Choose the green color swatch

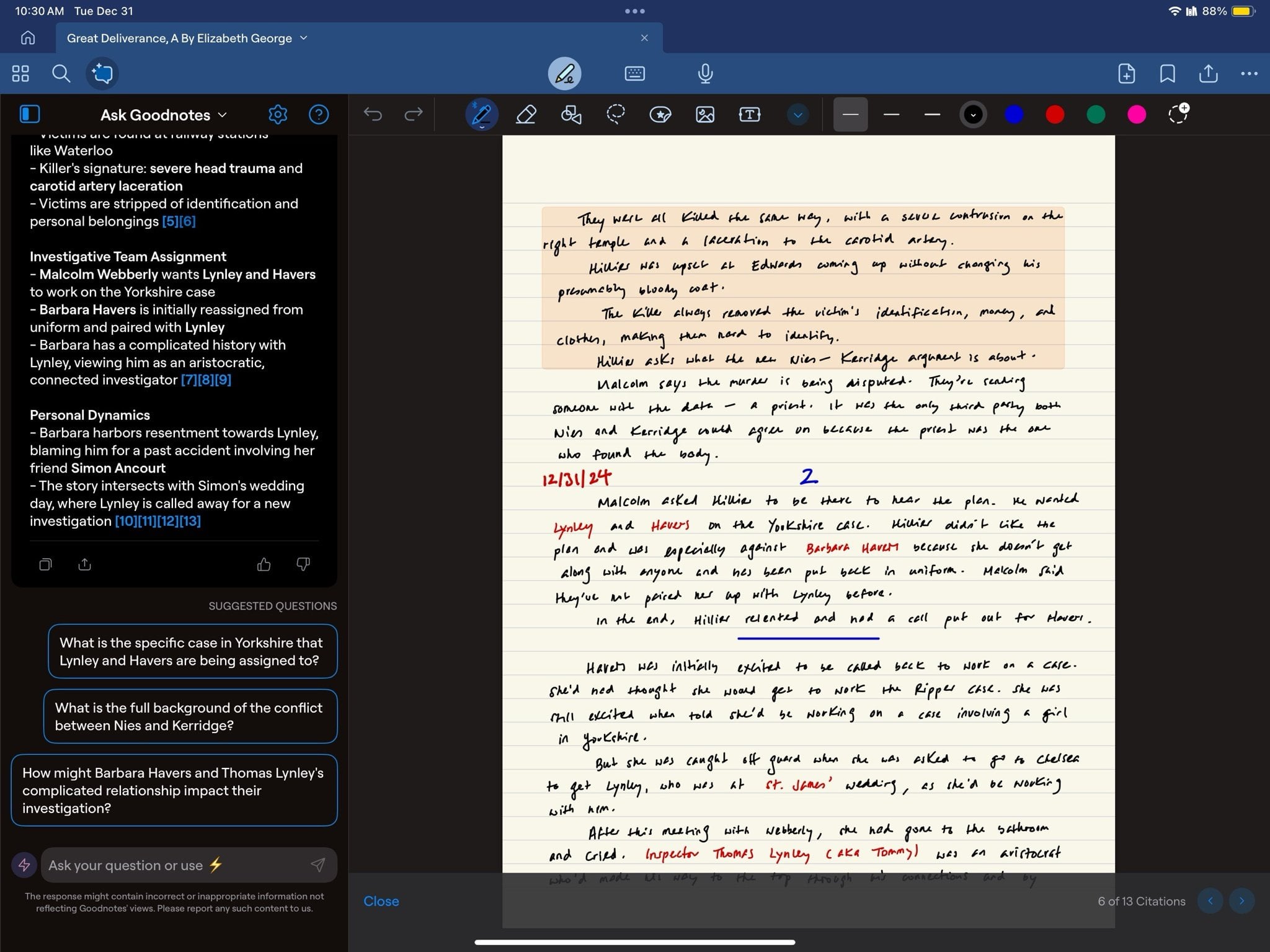point(1096,115)
